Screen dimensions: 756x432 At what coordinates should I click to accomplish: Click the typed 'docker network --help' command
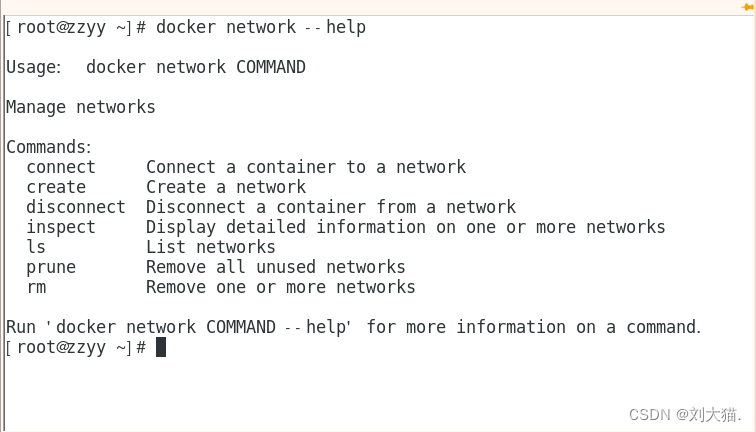261,27
